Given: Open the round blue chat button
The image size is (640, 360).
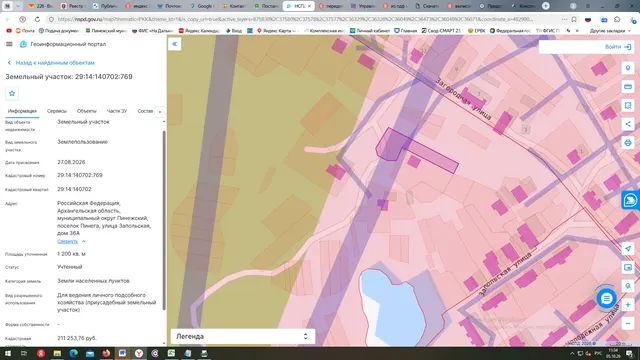Looking at the screenshot, I should click(606, 298).
